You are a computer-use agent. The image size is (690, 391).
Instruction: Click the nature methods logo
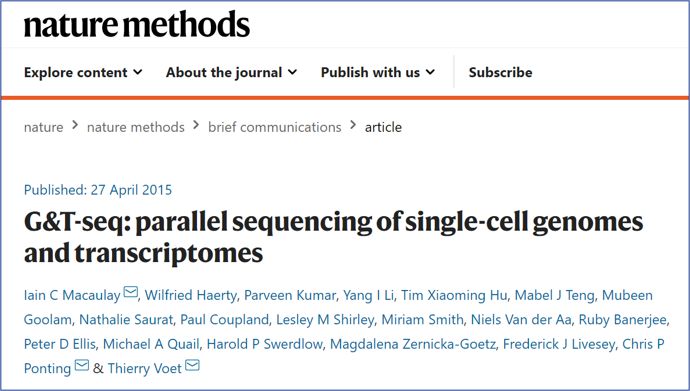tap(137, 24)
